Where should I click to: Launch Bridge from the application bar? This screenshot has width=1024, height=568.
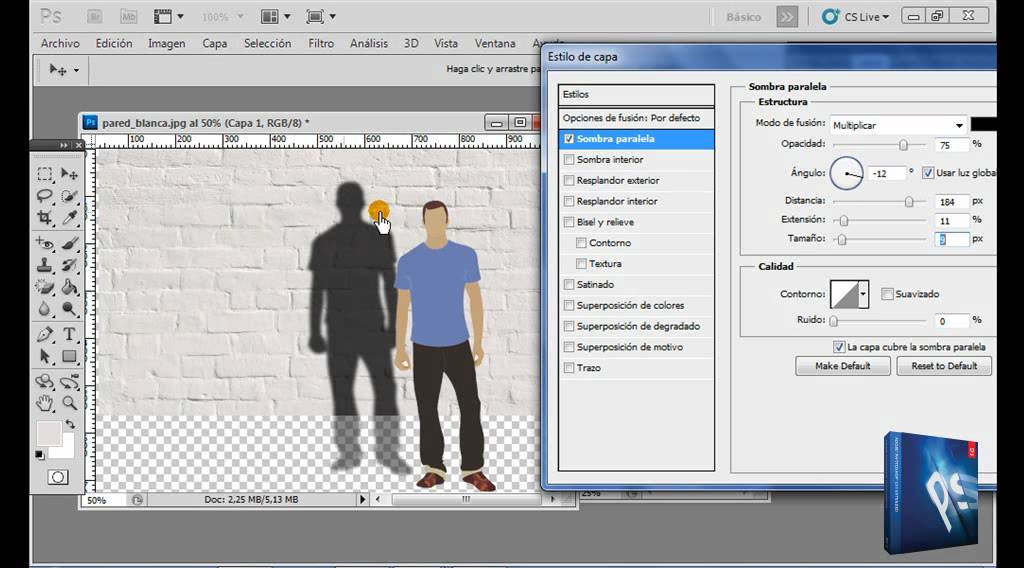click(x=95, y=16)
